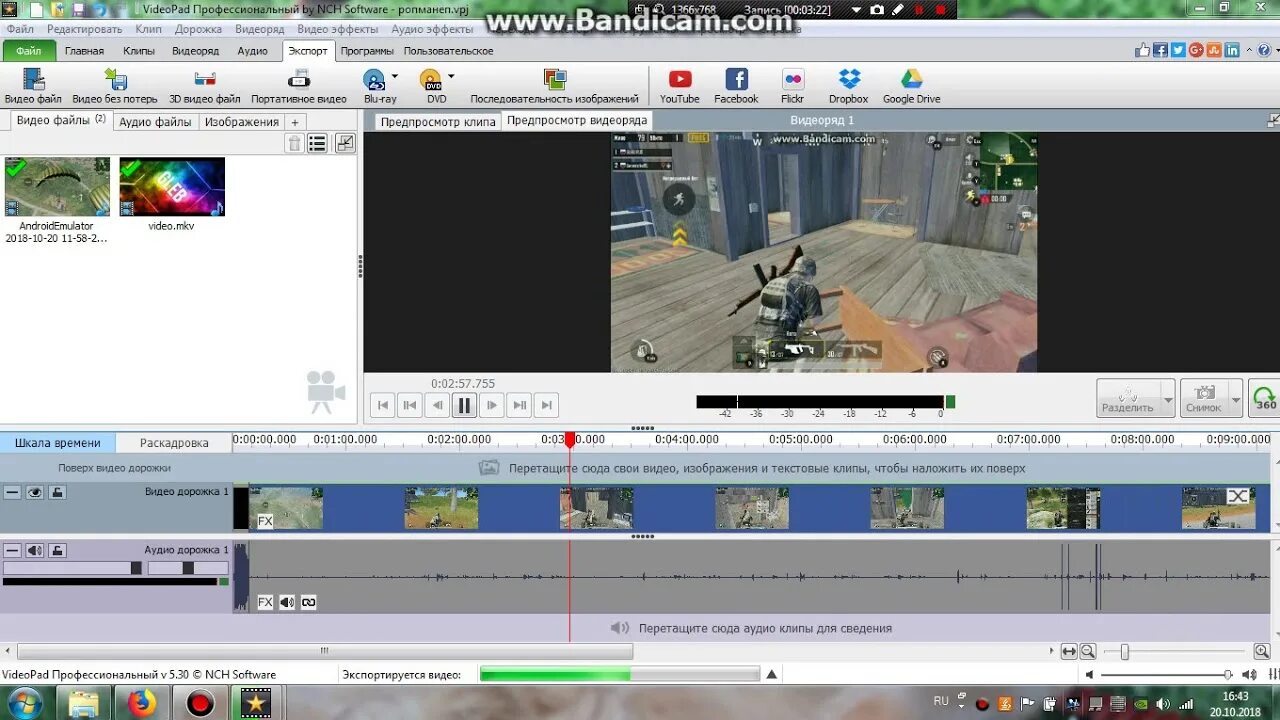Click the Разделить button
The image size is (1280, 720).
[1127, 398]
